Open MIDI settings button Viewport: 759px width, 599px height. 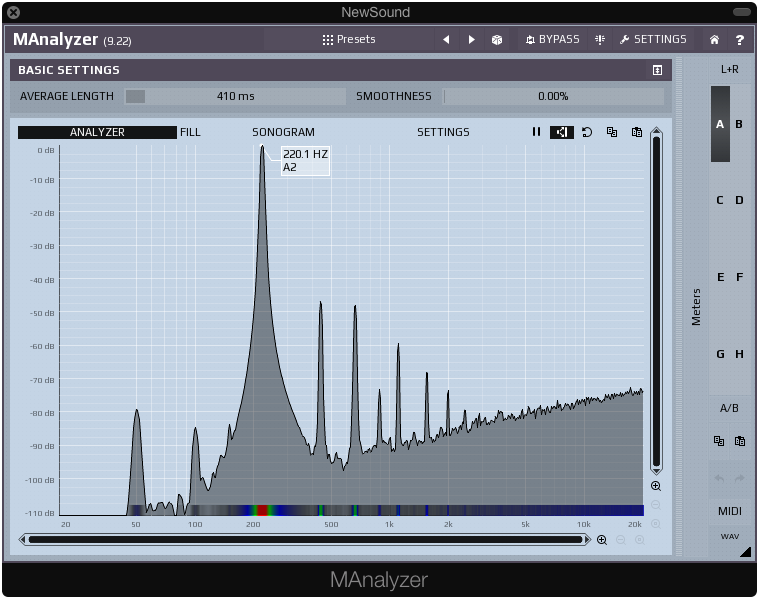[x=729, y=511]
